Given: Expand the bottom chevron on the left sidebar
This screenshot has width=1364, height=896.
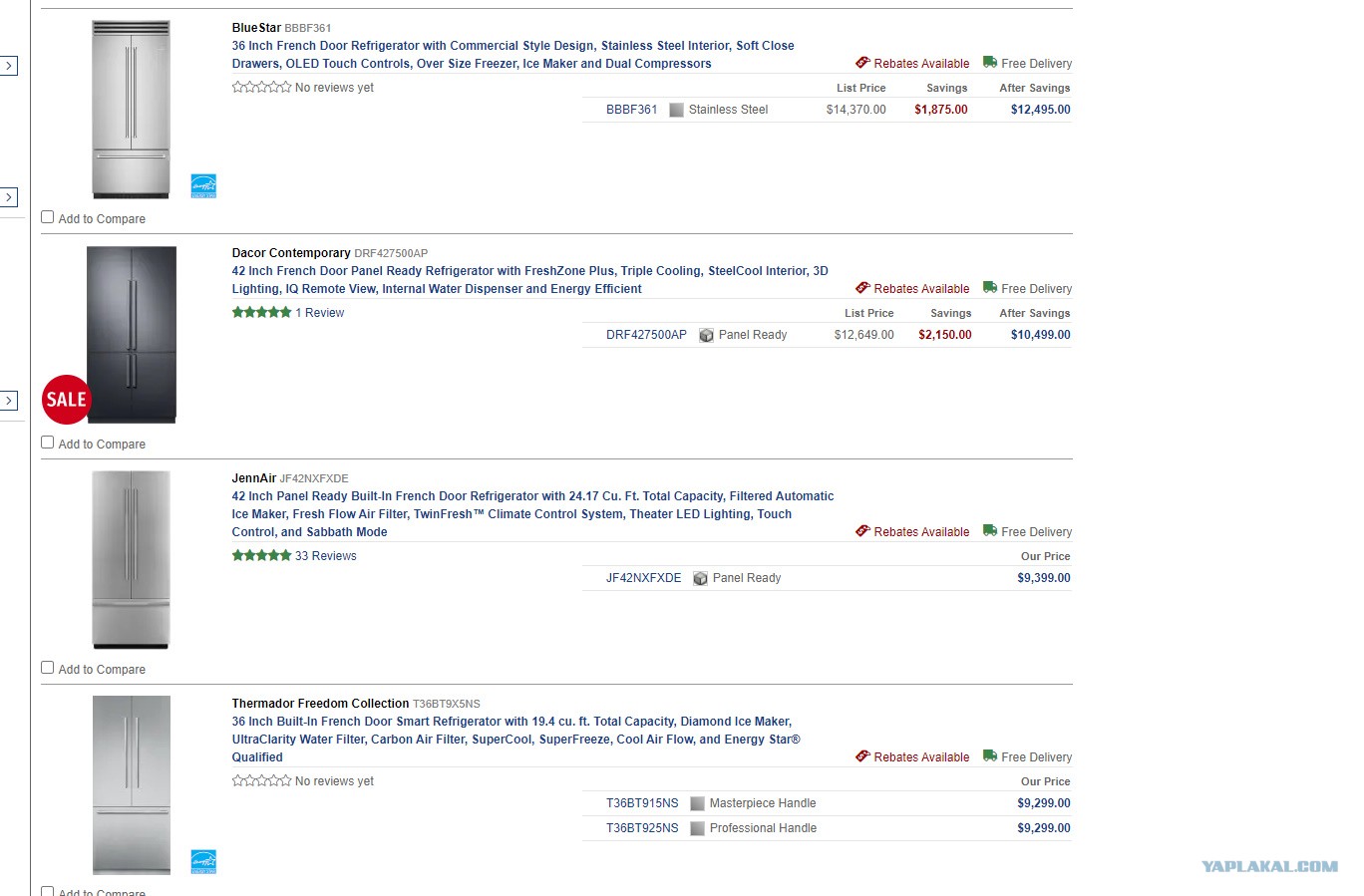Looking at the screenshot, I should click(9, 401).
